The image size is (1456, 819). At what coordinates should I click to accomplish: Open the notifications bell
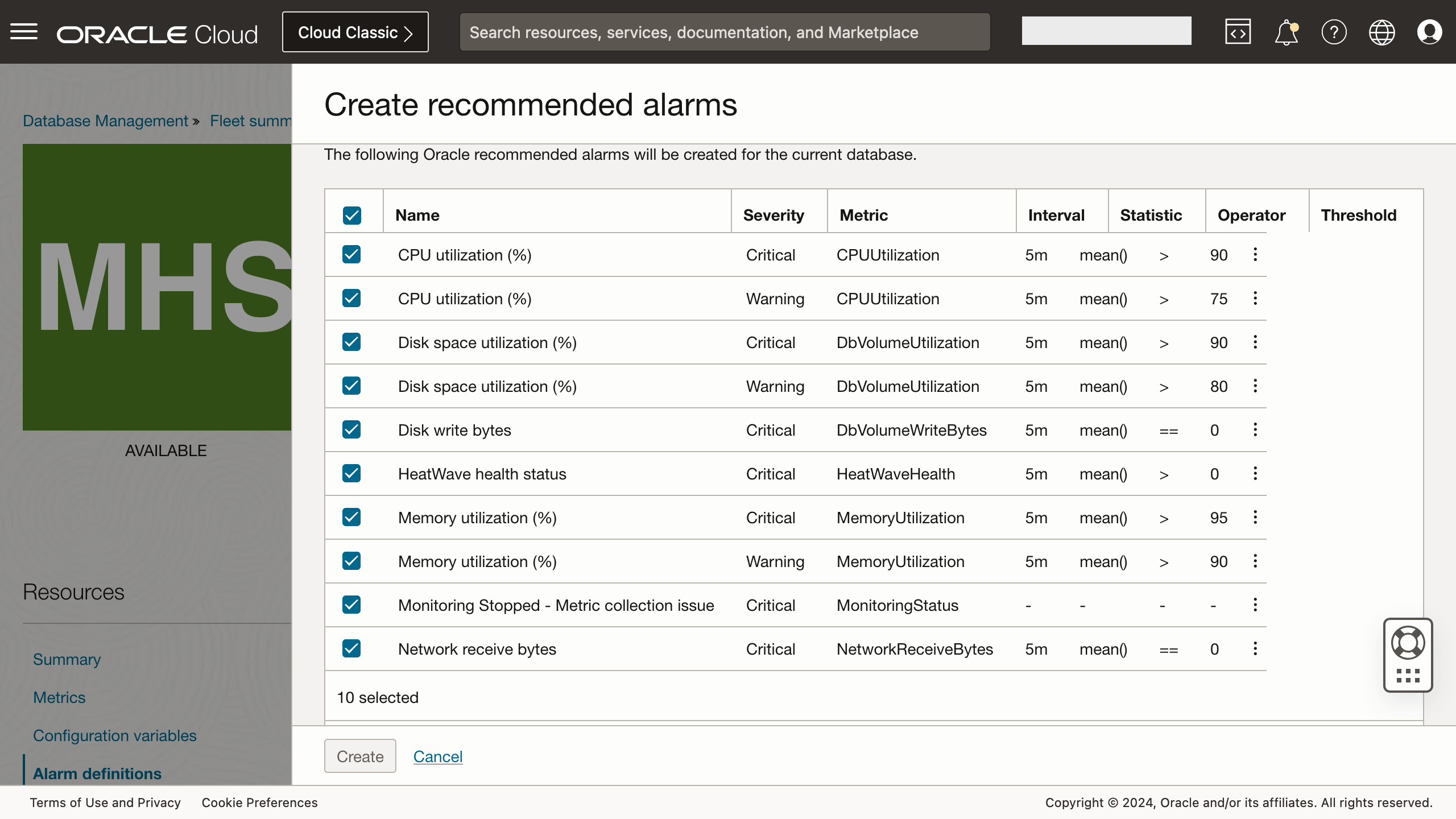click(1285, 31)
